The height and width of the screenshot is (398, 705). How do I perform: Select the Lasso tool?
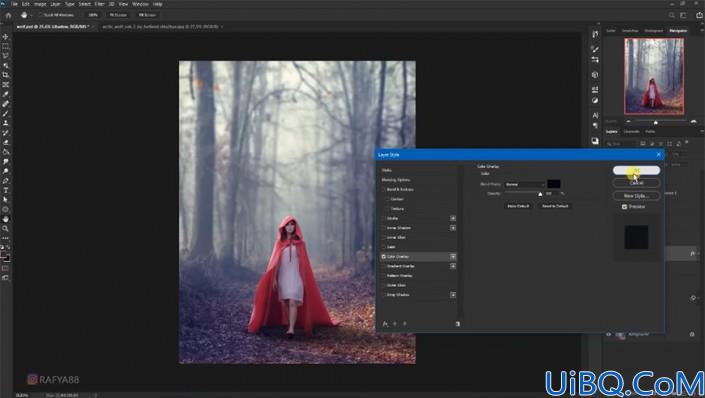pyautogui.click(x=5, y=56)
